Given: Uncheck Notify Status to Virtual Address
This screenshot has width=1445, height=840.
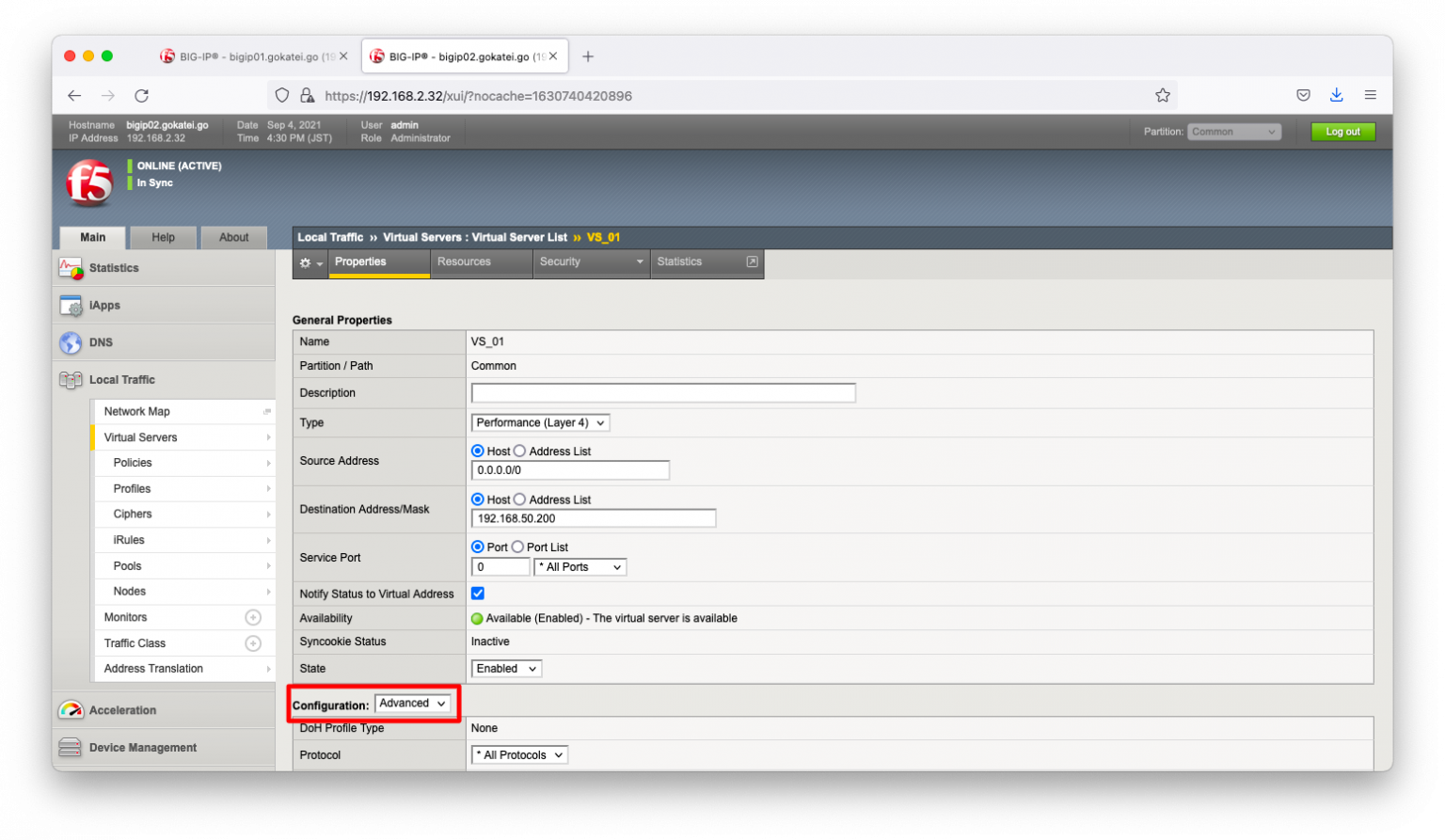Looking at the screenshot, I should click(478, 594).
